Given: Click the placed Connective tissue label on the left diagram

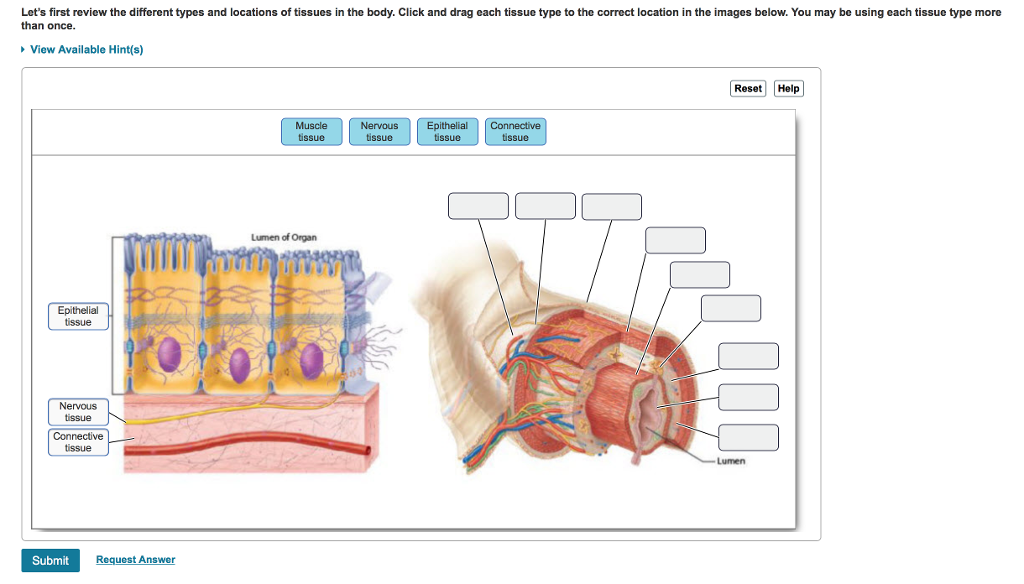Looking at the screenshot, I should click(78, 442).
